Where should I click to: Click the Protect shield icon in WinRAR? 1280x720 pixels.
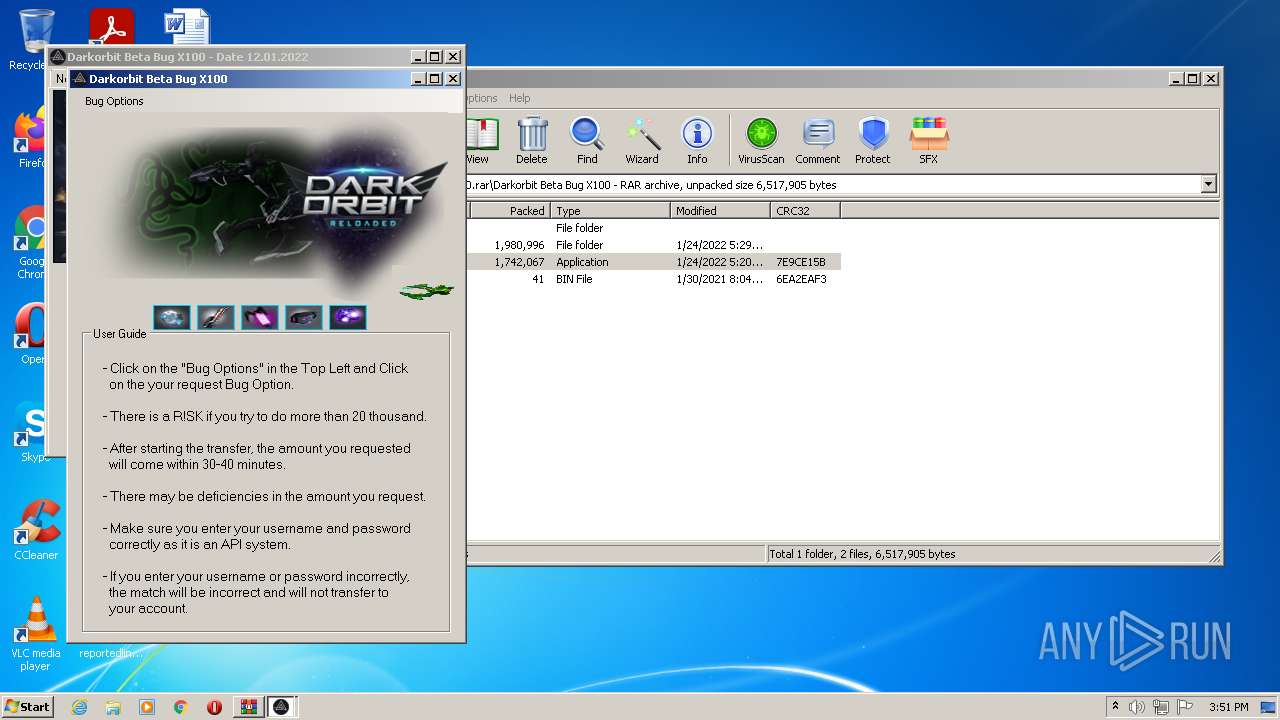click(x=873, y=141)
